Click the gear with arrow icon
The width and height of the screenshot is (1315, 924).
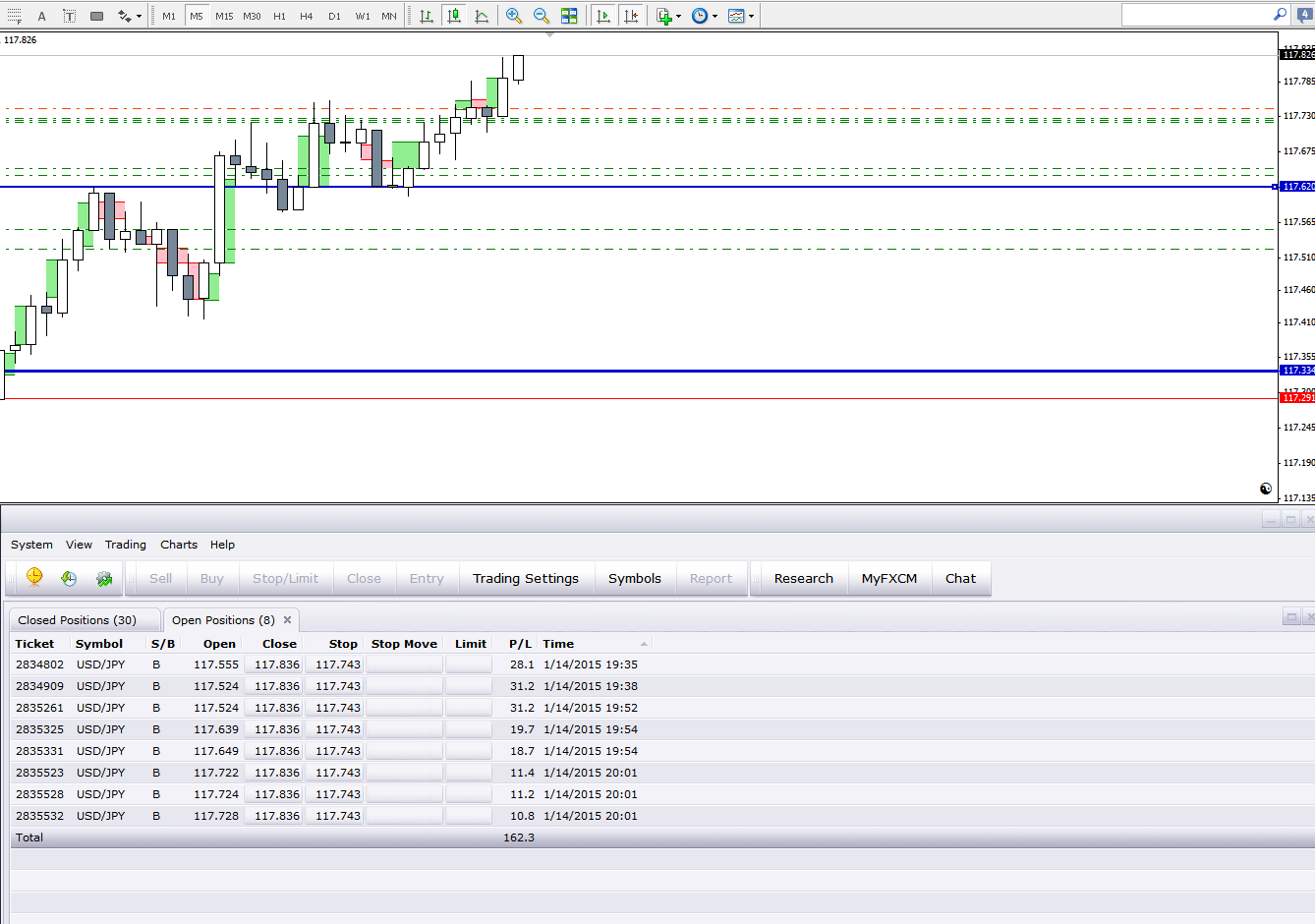tap(104, 579)
